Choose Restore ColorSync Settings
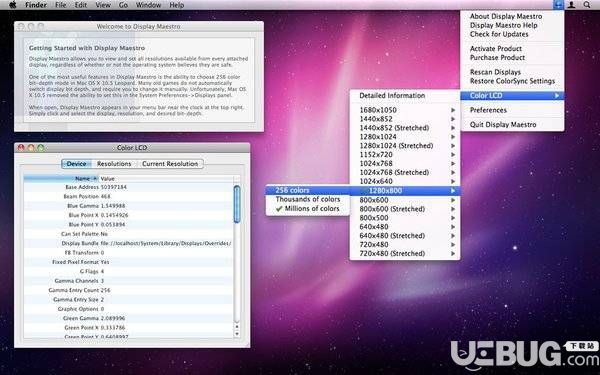Viewport: 600px width, 375px height. 512,81
